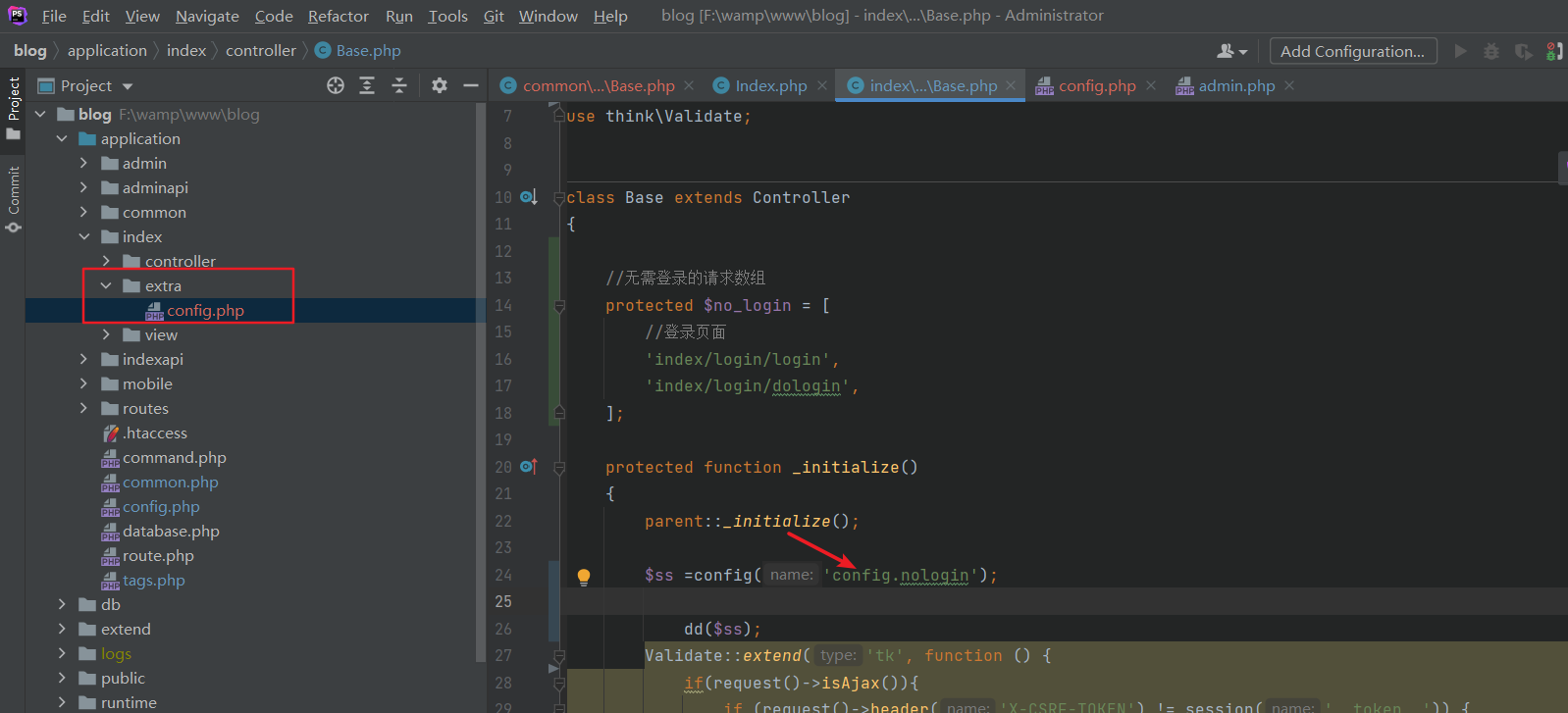Open the Navigate menu
The height and width of the screenshot is (713, 1568).
pyautogui.click(x=207, y=16)
